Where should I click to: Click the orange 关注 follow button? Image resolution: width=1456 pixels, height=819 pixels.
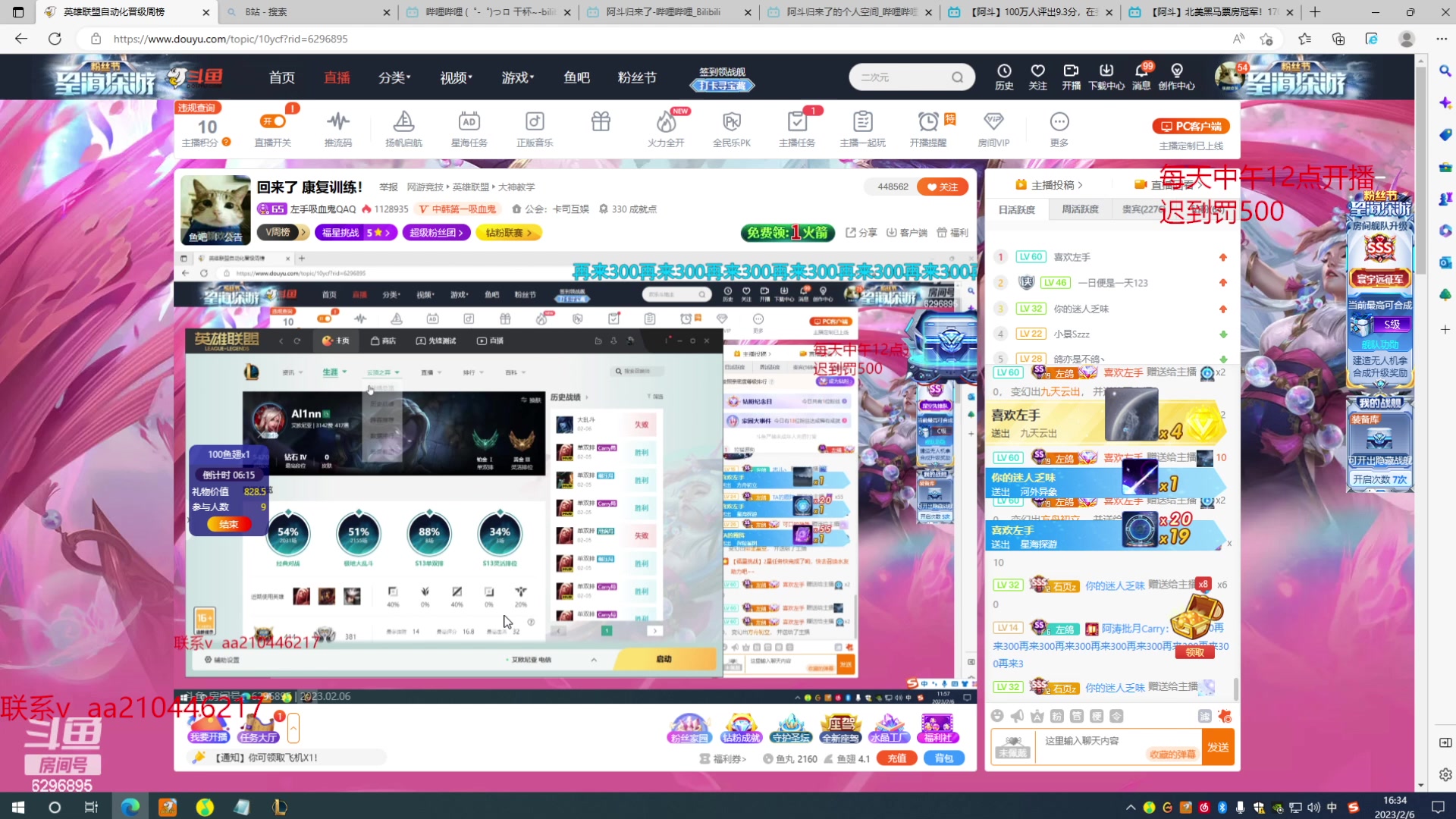943,187
